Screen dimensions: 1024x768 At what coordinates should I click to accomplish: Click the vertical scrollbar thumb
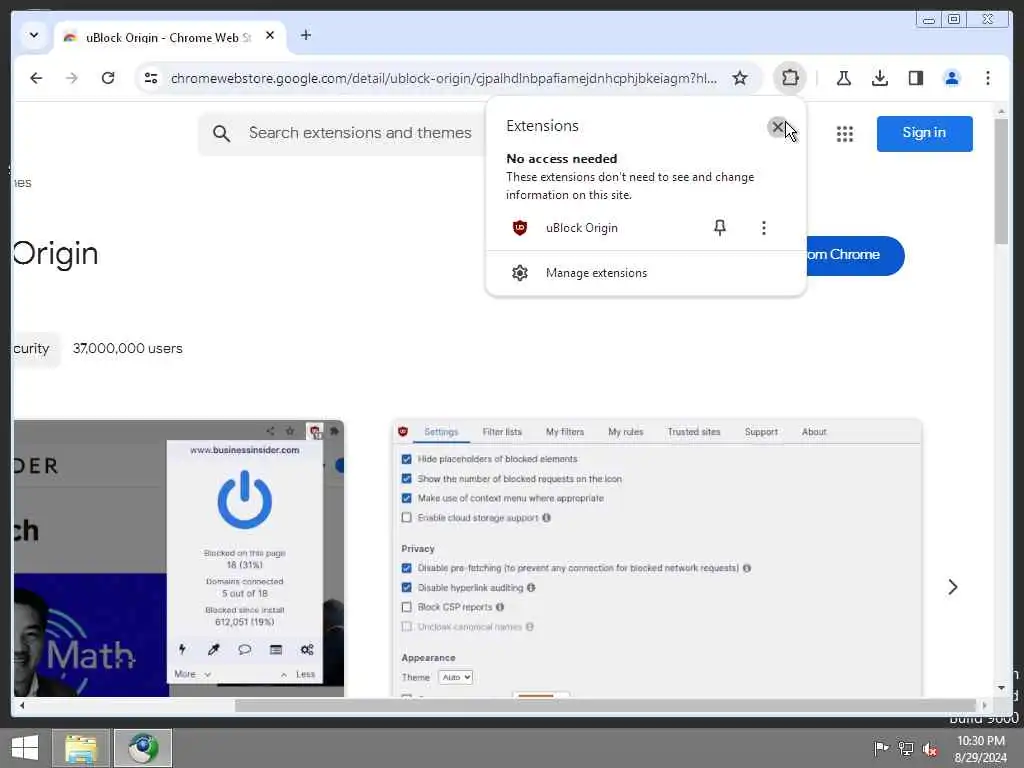point(1000,182)
